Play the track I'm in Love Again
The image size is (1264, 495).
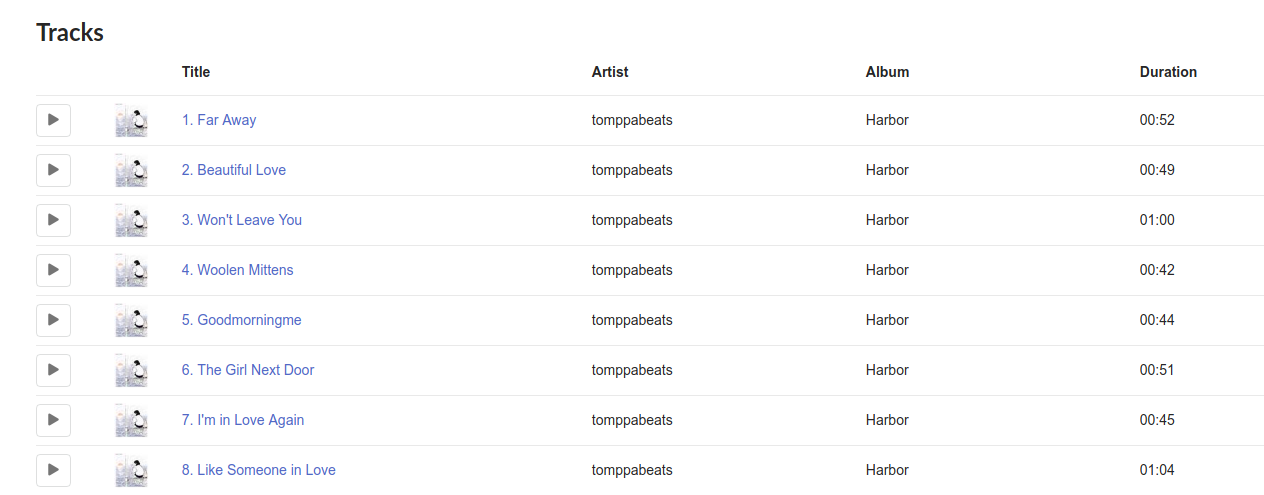[53, 420]
